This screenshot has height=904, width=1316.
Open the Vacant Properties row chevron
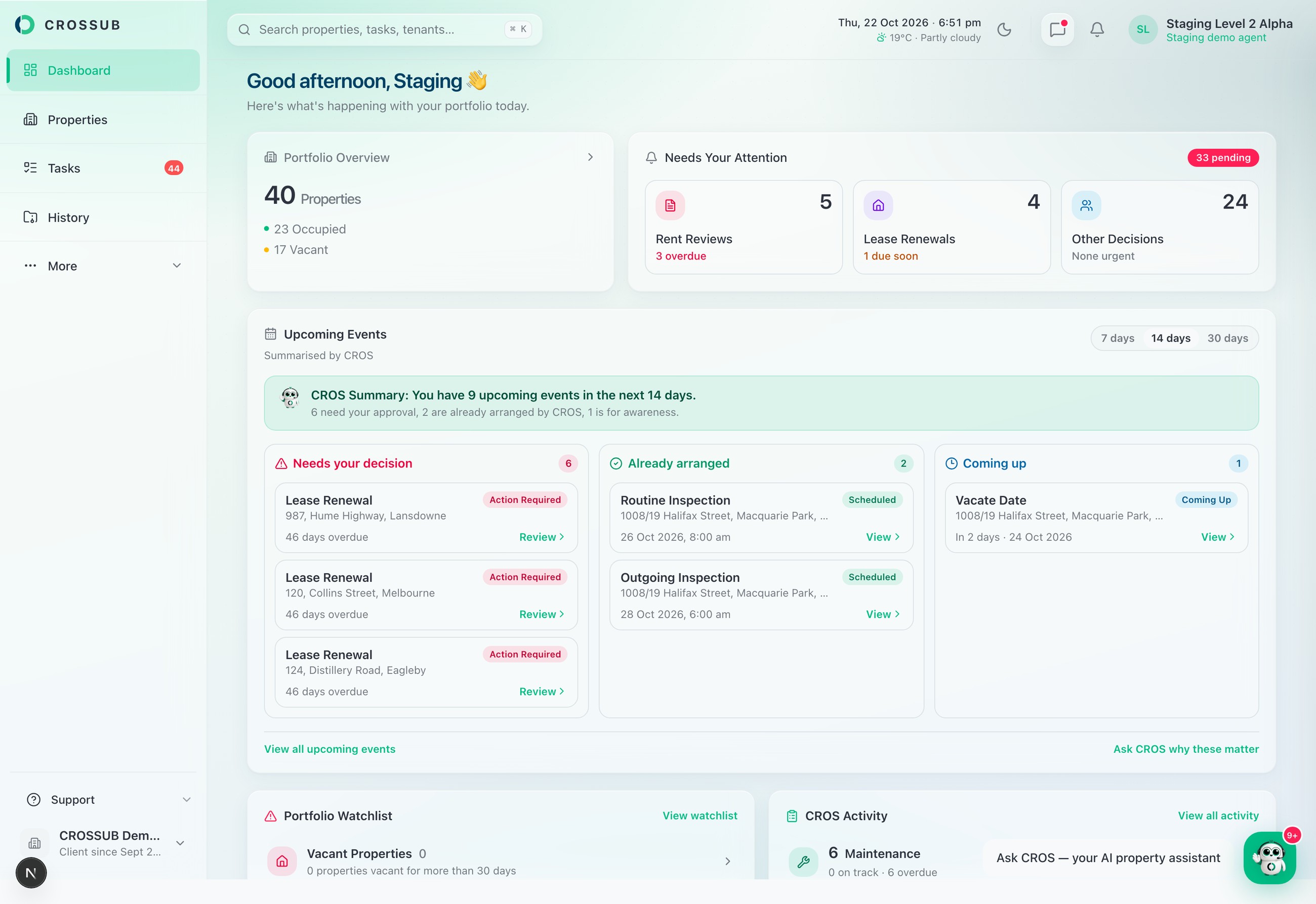click(728, 862)
